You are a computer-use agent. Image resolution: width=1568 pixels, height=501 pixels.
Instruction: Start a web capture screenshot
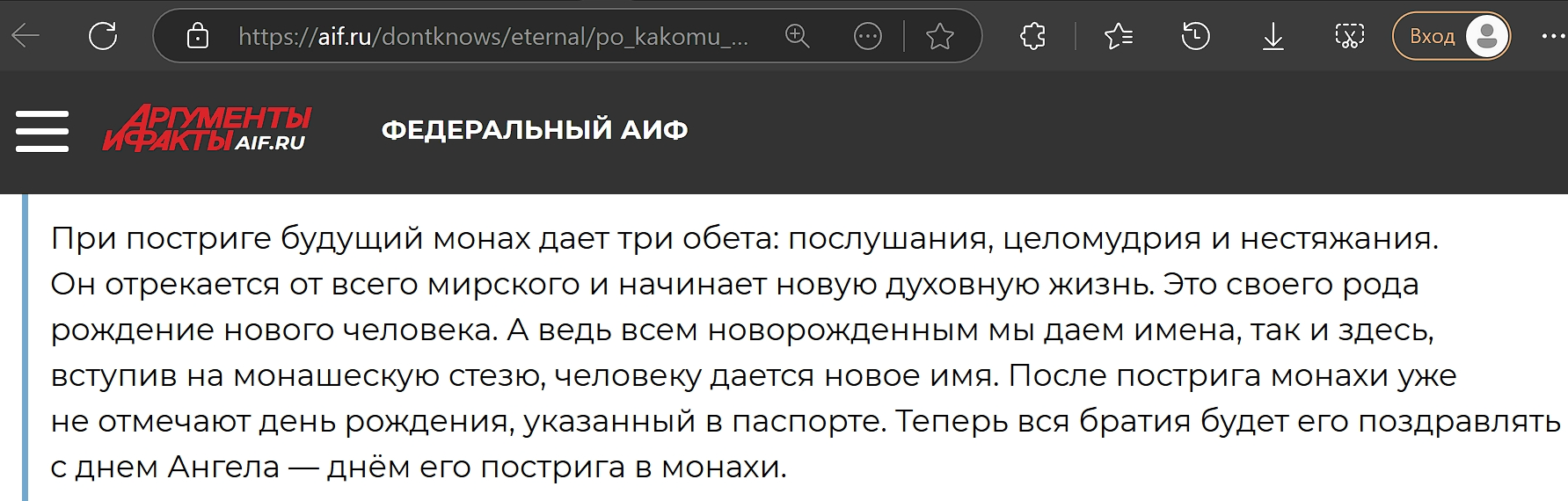[x=1349, y=36]
